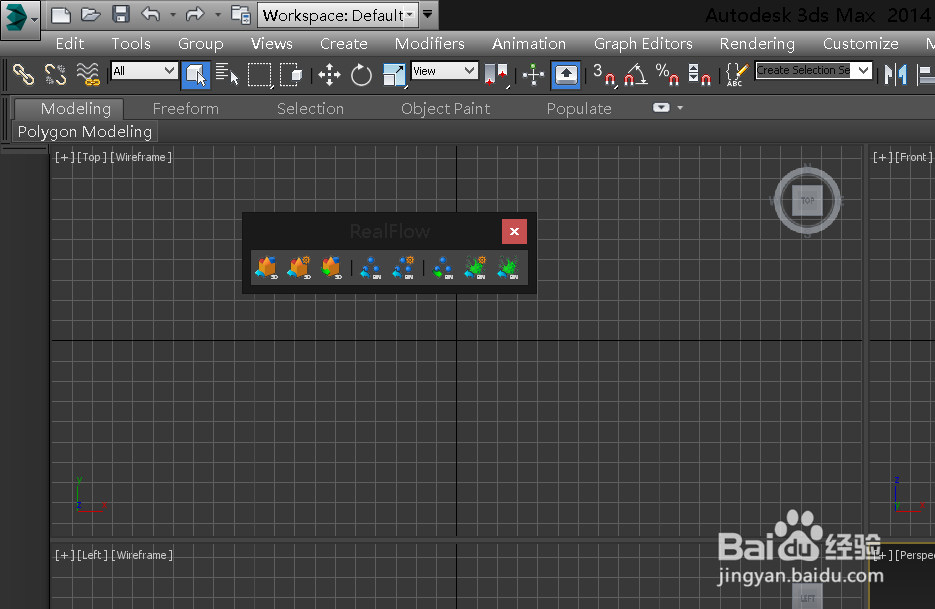Viewport: 935px width, 609px height.
Task: Expand the Undo history dropdown arrow
Action: click(173, 14)
